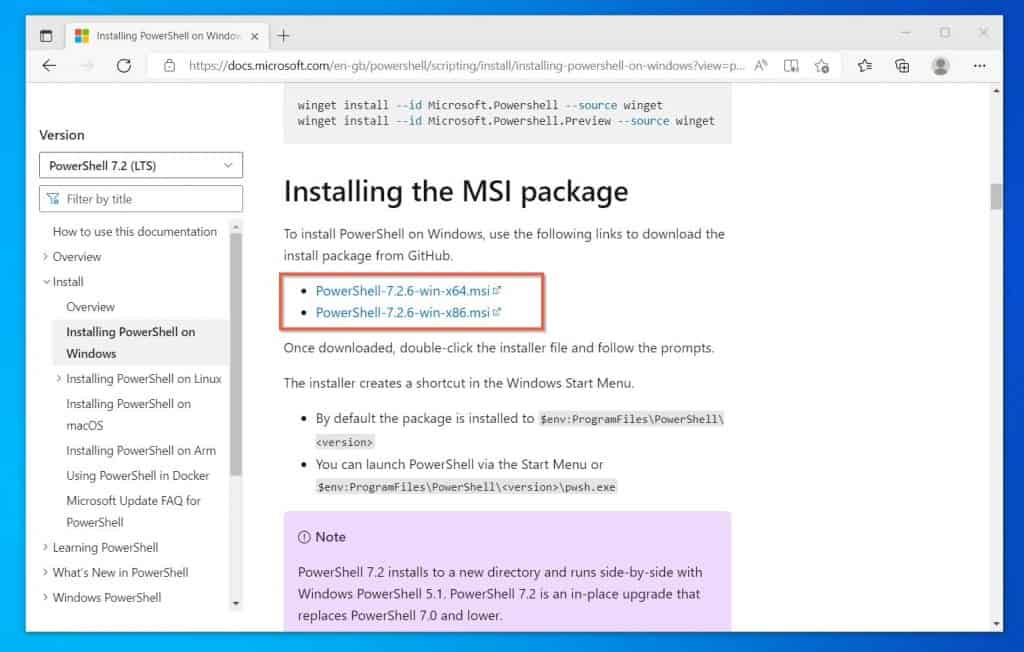
Task: Click the Note info circle icon
Action: click(x=304, y=537)
